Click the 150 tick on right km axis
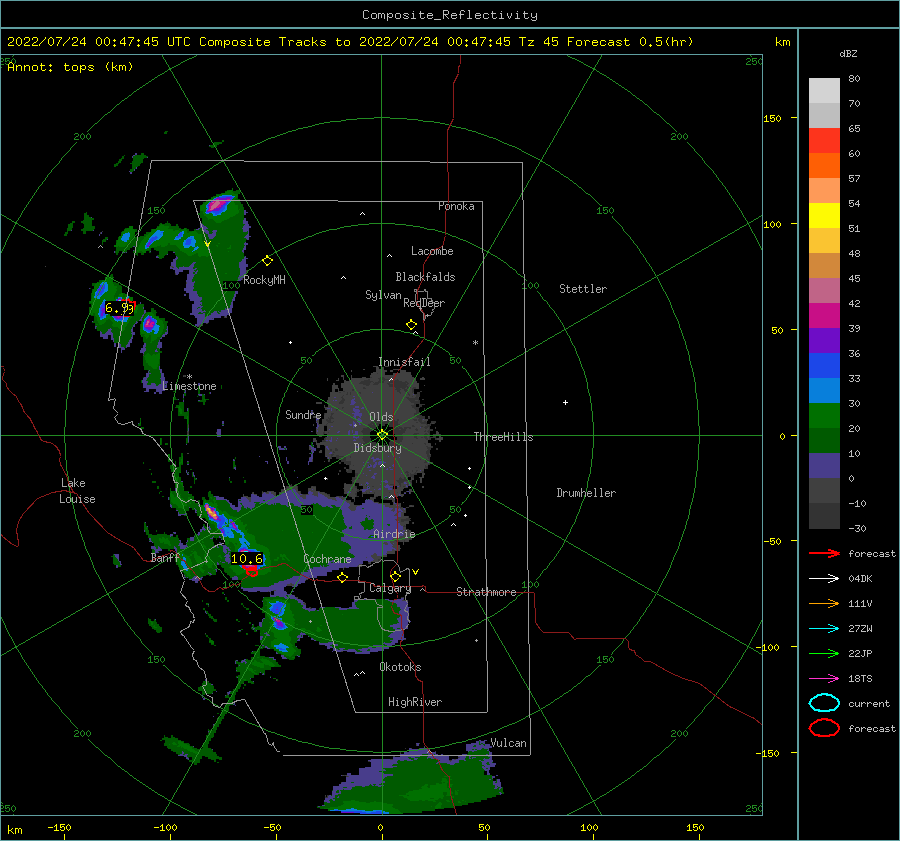900x841 pixels. coord(772,118)
